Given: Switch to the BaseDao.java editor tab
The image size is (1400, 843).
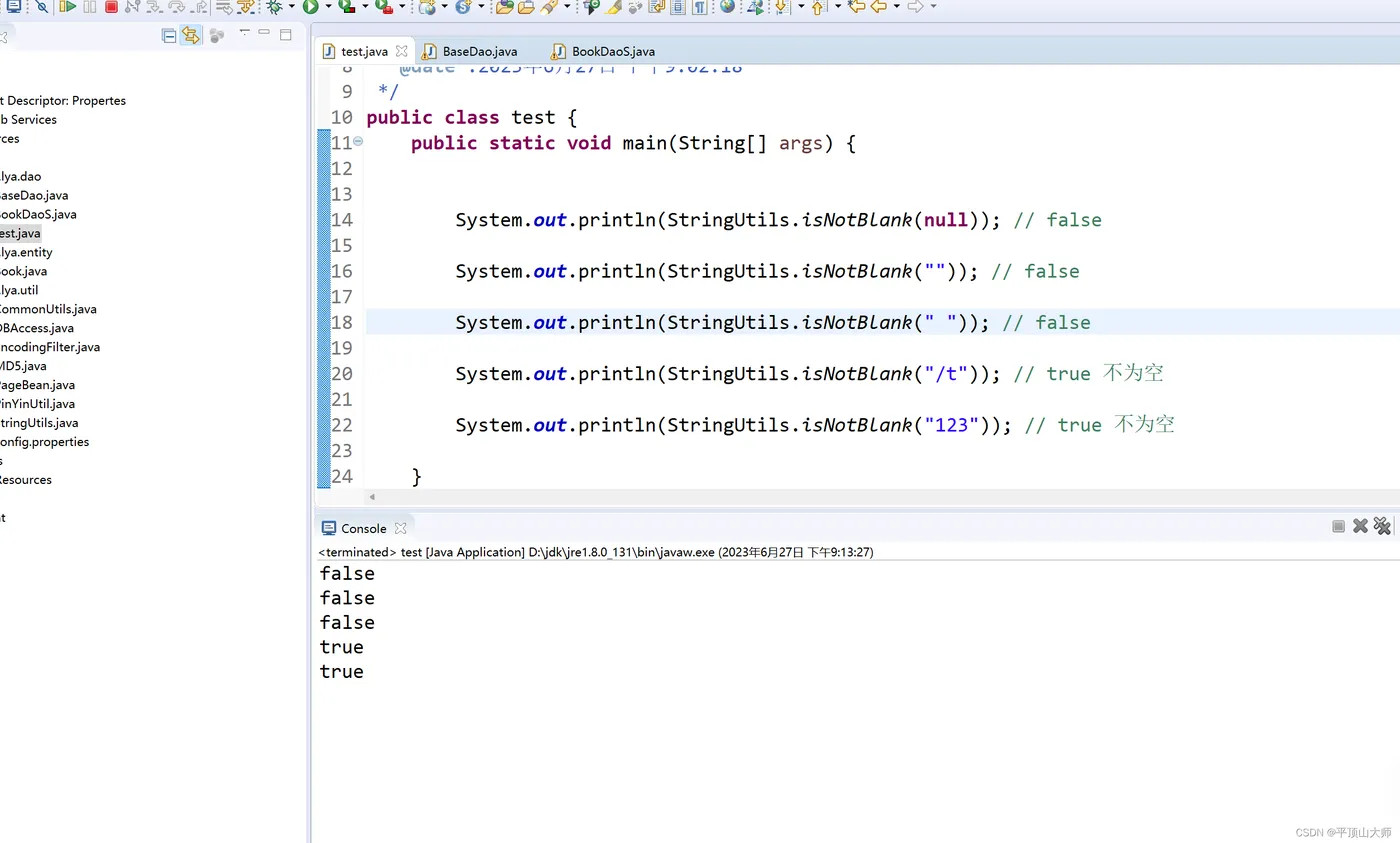Looking at the screenshot, I should pos(470,51).
